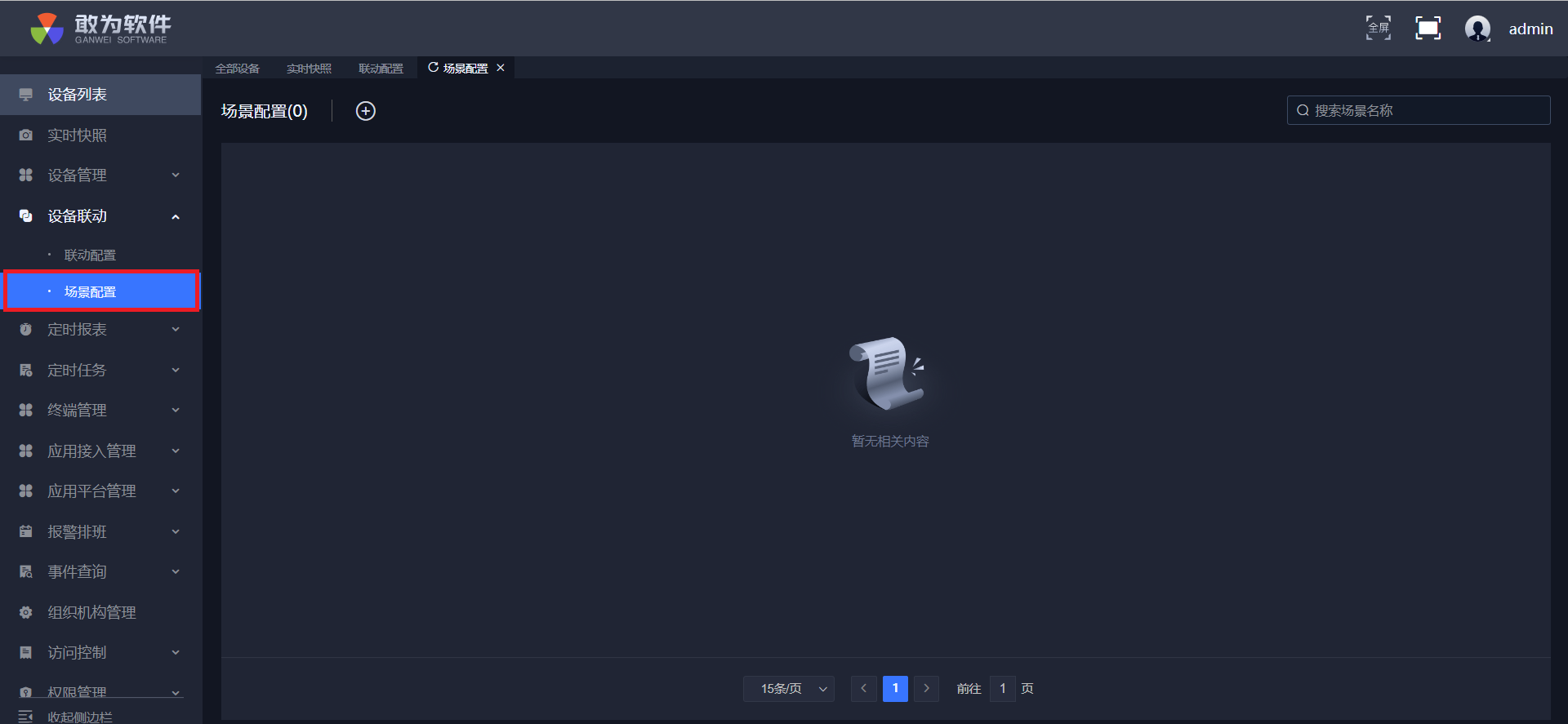1568x724 pixels.
Task: Switch to the 实时快照 tab
Action: pyautogui.click(x=310, y=69)
